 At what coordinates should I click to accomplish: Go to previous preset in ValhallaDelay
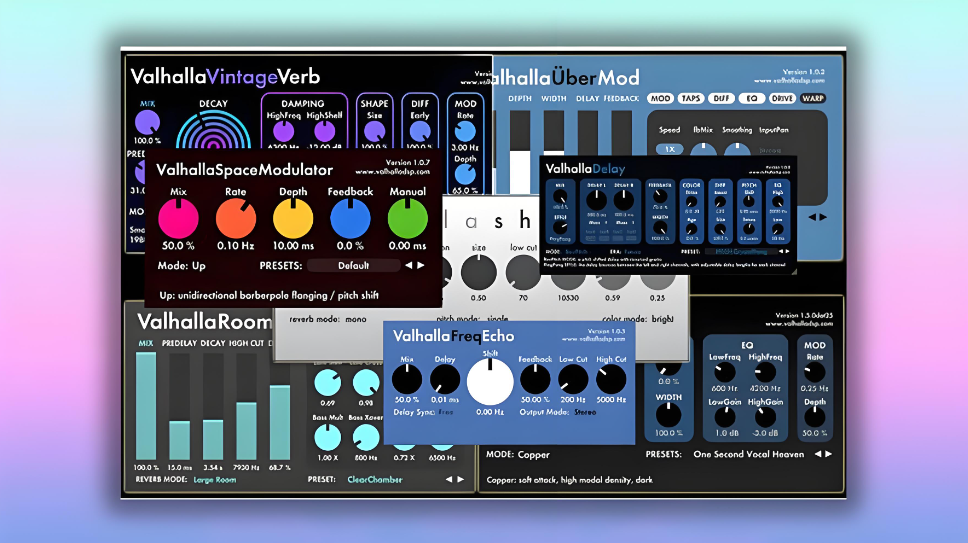tap(781, 251)
